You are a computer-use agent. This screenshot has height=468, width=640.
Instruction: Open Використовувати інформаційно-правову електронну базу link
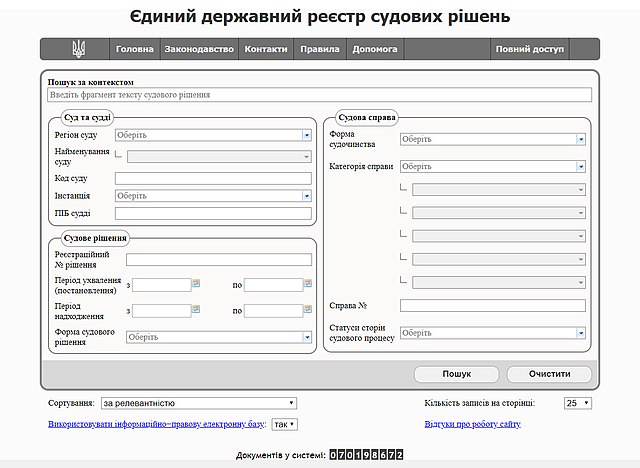click(156, 424)
